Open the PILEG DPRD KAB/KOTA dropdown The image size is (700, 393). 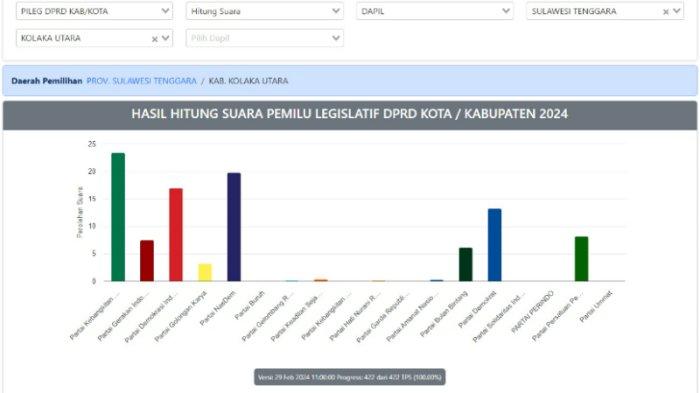[x=94, y=11]
